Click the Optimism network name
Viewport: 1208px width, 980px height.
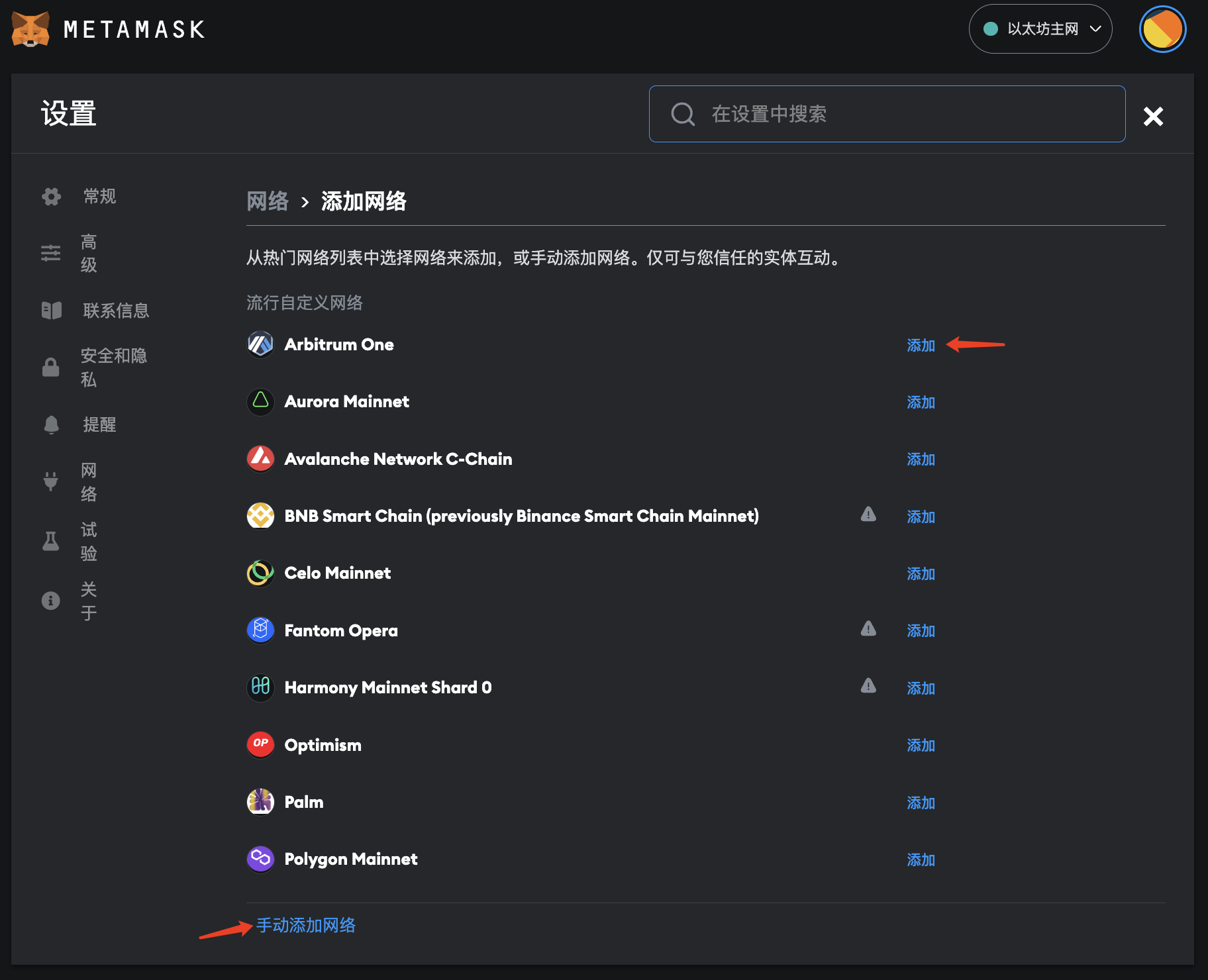tap(323, 745)
